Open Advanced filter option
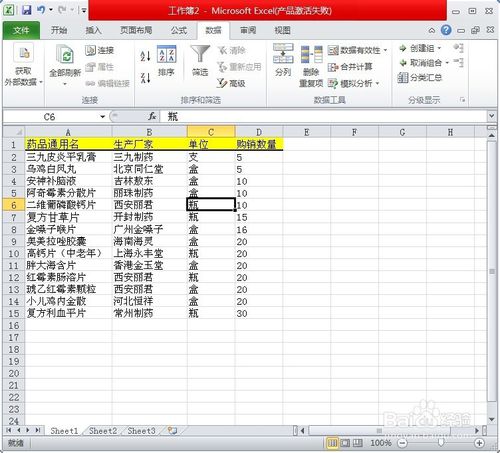 (x=231, y=83)
